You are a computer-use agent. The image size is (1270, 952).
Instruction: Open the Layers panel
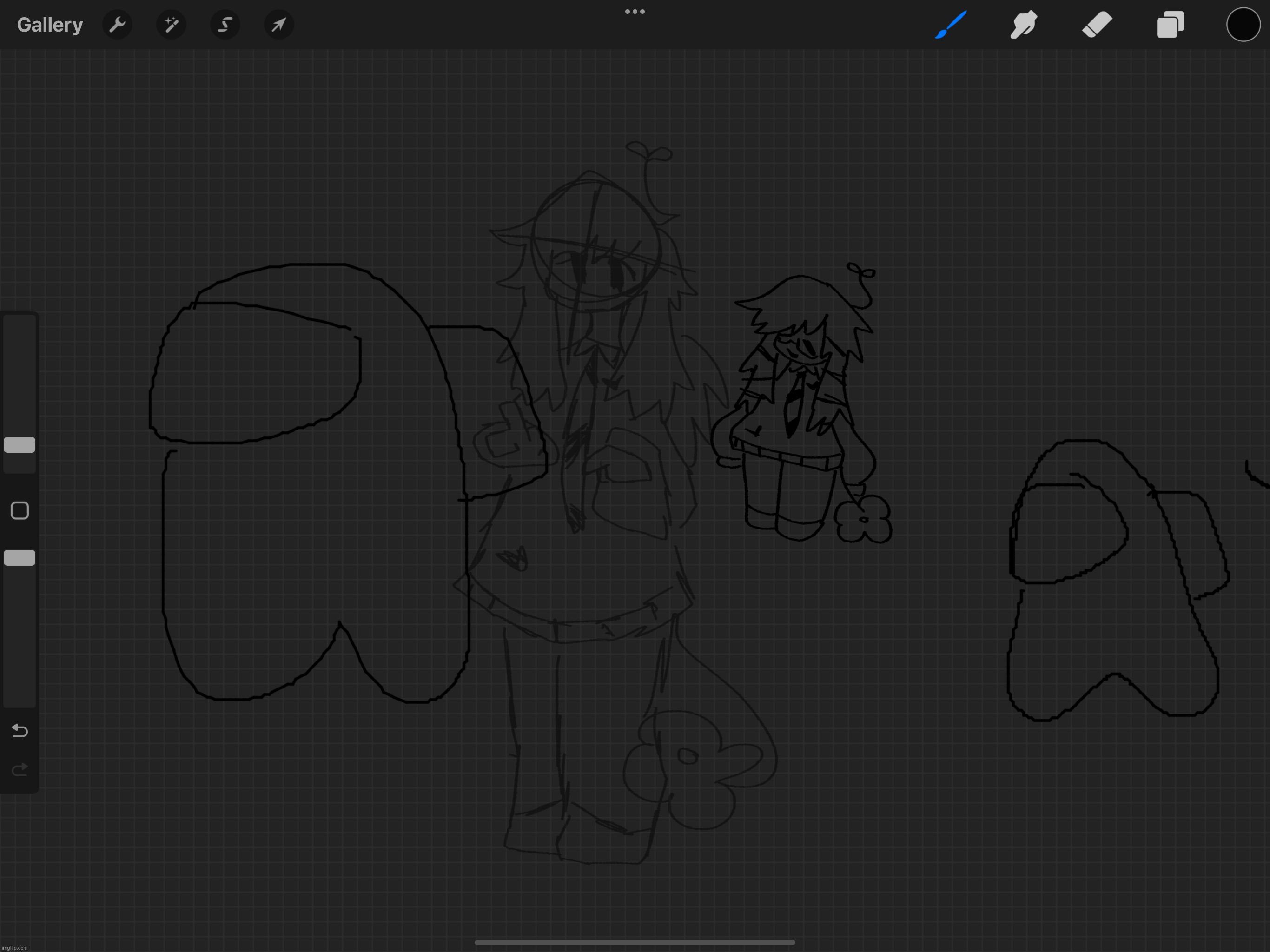tap(1170, 25)
